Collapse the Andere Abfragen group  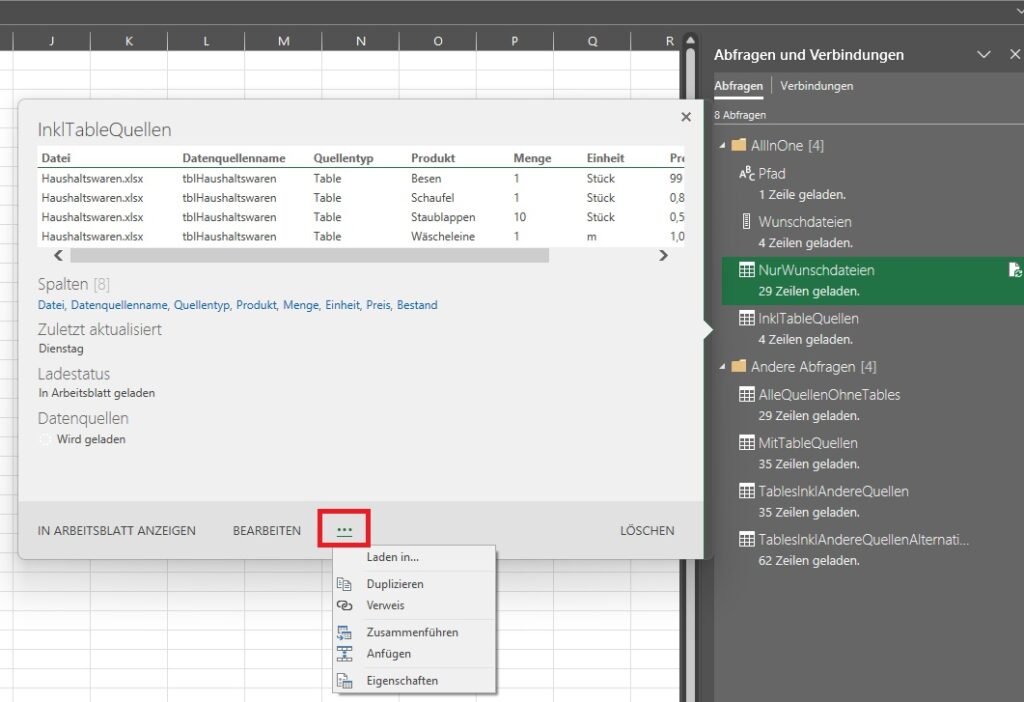click(x=722, y=367)
